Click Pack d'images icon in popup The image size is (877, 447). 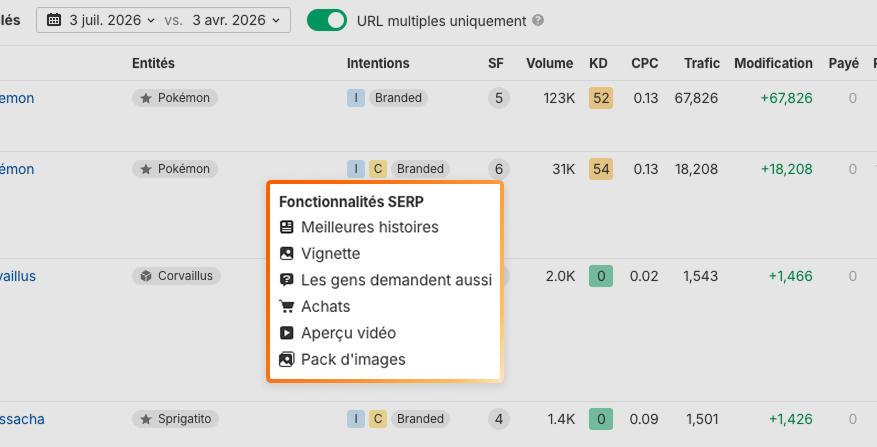pyautogui.click(x=286, y=359)
